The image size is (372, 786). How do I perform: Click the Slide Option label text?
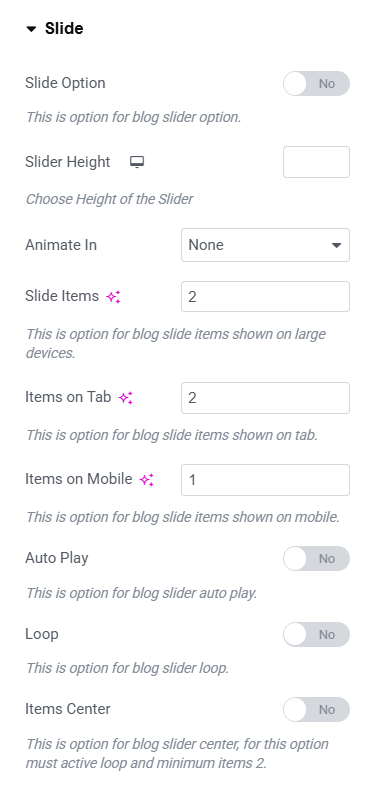[x=65, y=83]
